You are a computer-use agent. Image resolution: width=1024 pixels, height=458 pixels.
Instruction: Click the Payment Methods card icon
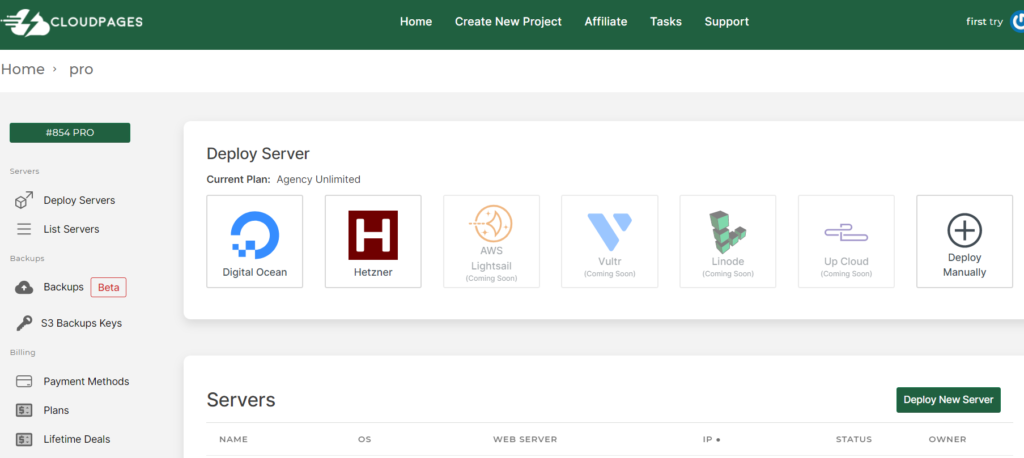pos(24,382)
